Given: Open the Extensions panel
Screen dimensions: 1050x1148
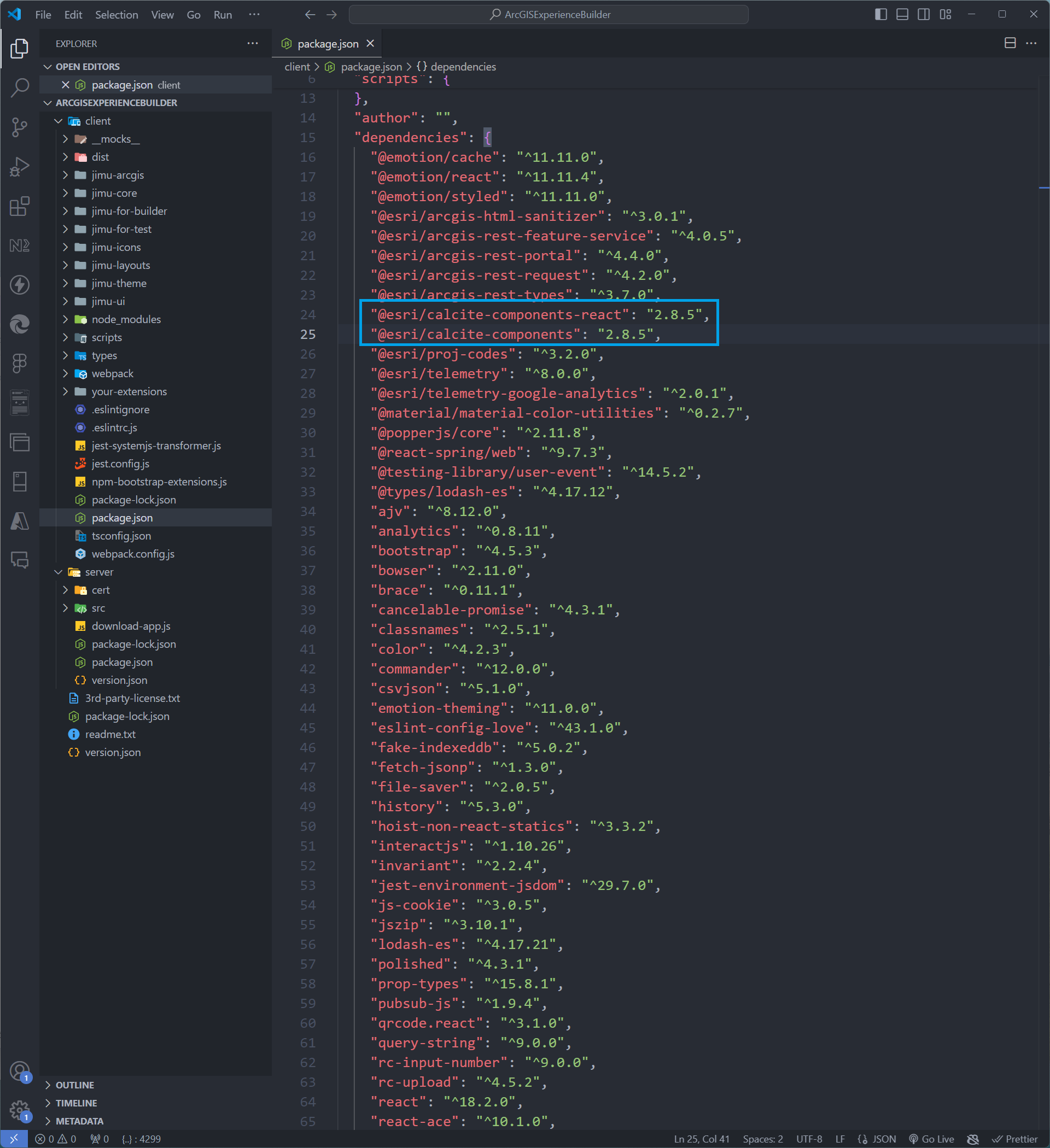Looking at the screenshot, I should [20, 207].
